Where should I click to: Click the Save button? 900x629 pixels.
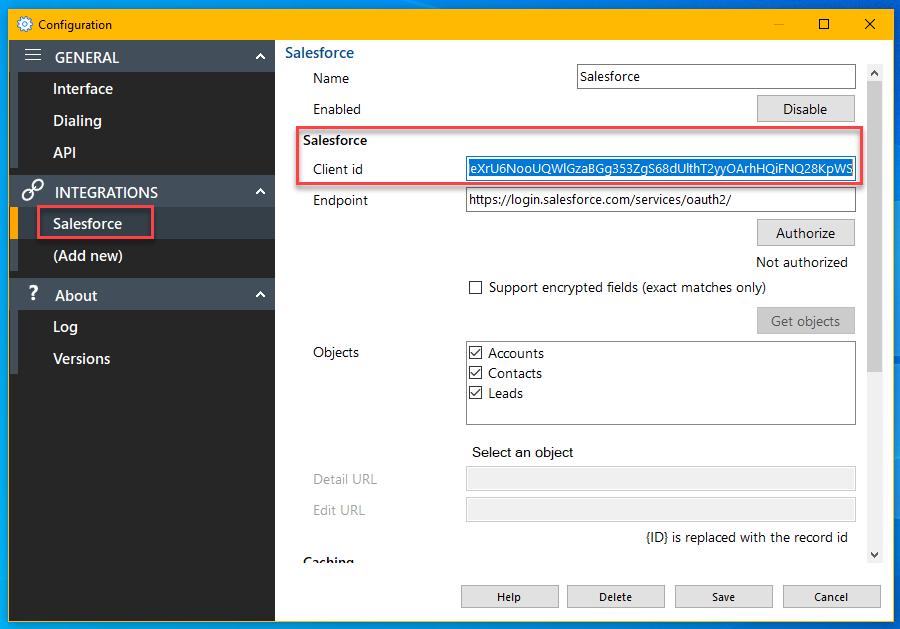[x=723, y=597]
